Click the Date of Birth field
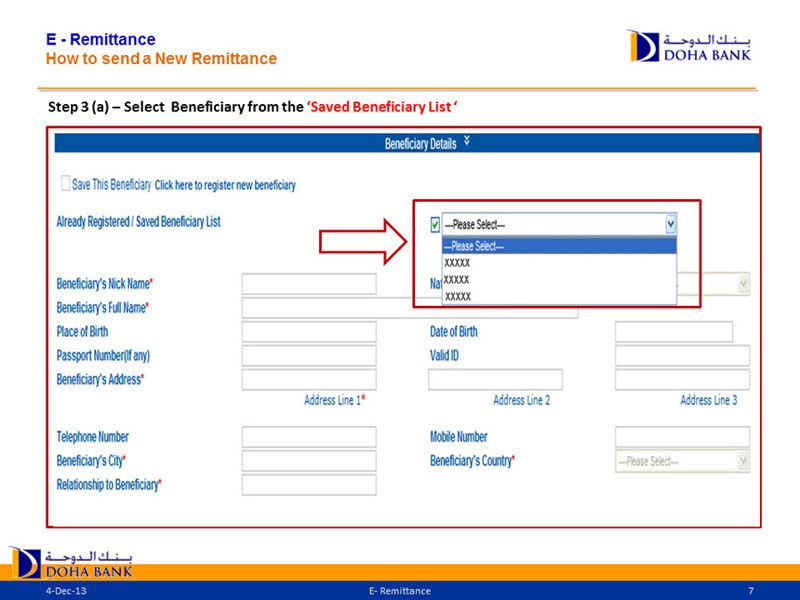 [673, 332]
